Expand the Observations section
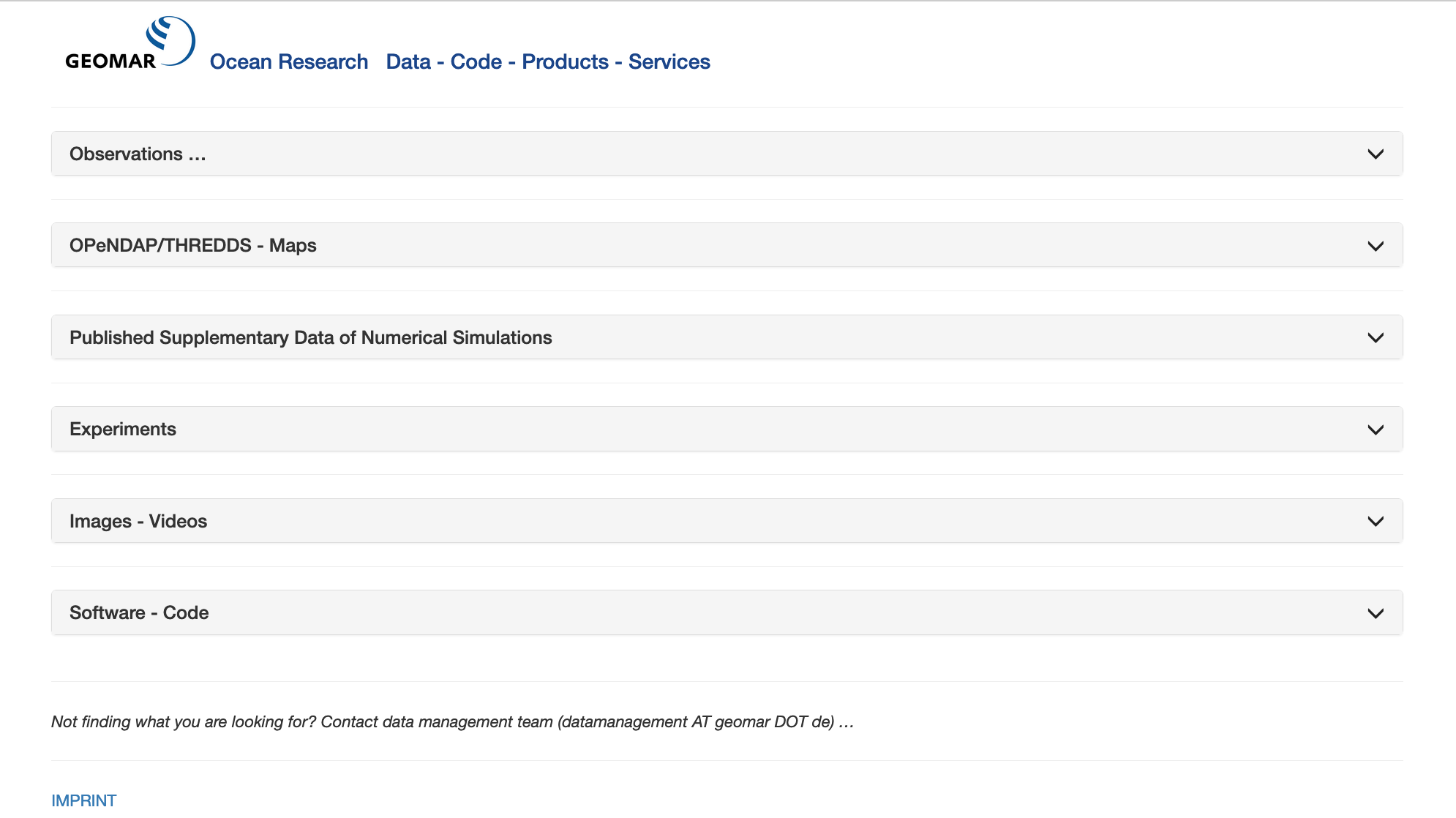 tap(138, 154)
